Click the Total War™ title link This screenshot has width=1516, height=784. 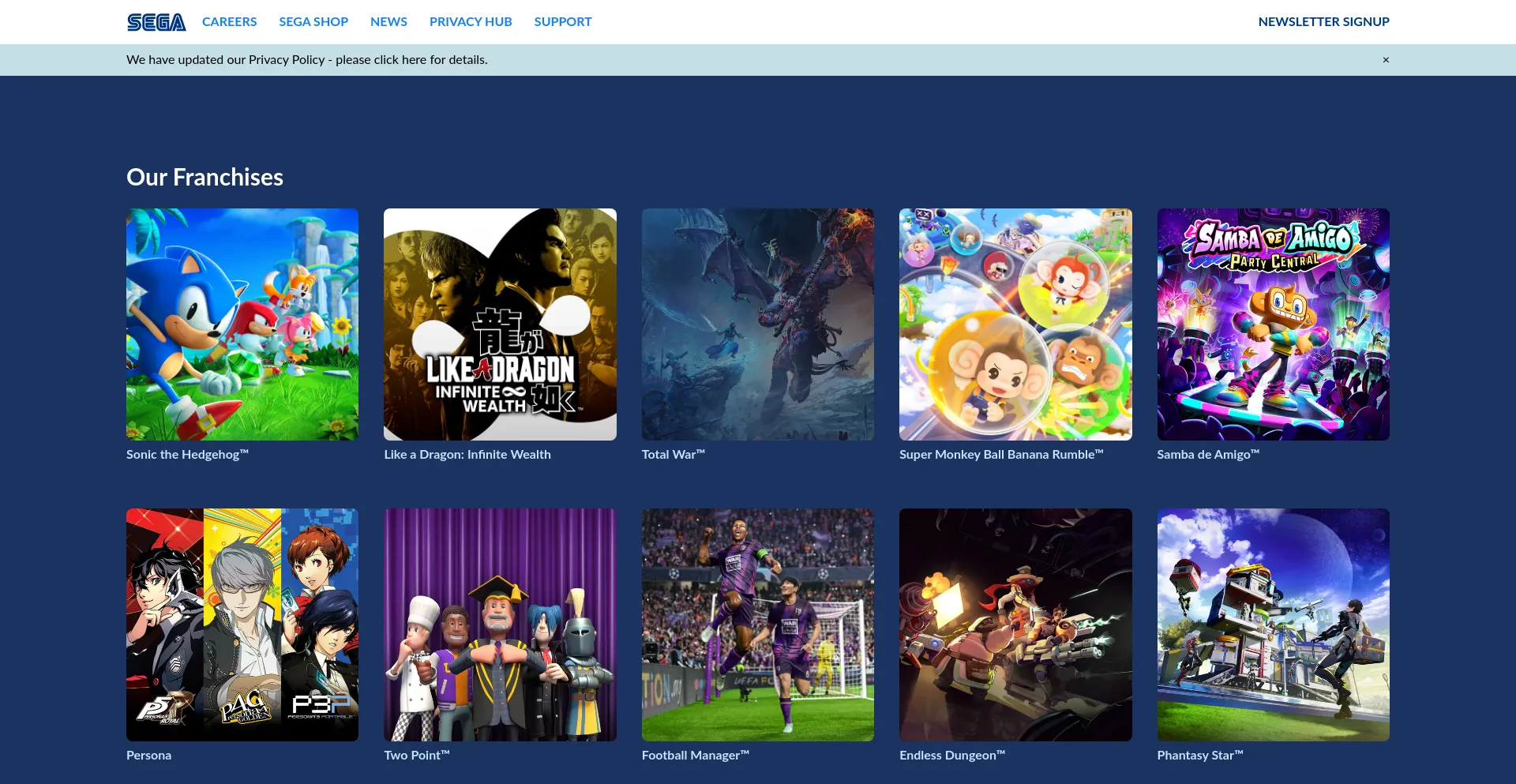point(674,455)
